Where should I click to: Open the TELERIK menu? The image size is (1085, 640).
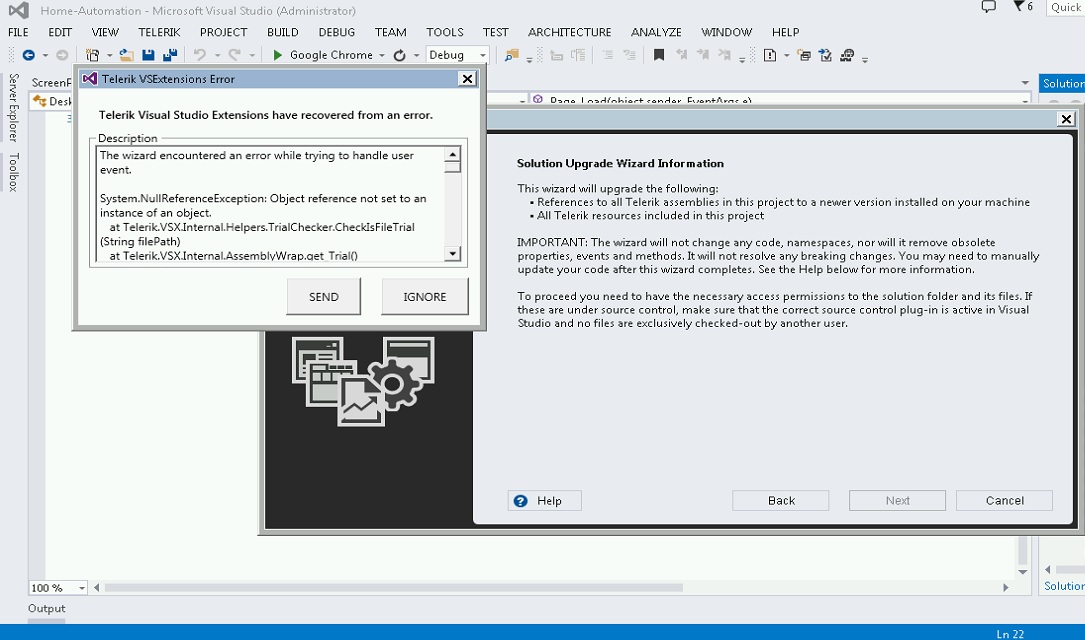coord(159,33)
